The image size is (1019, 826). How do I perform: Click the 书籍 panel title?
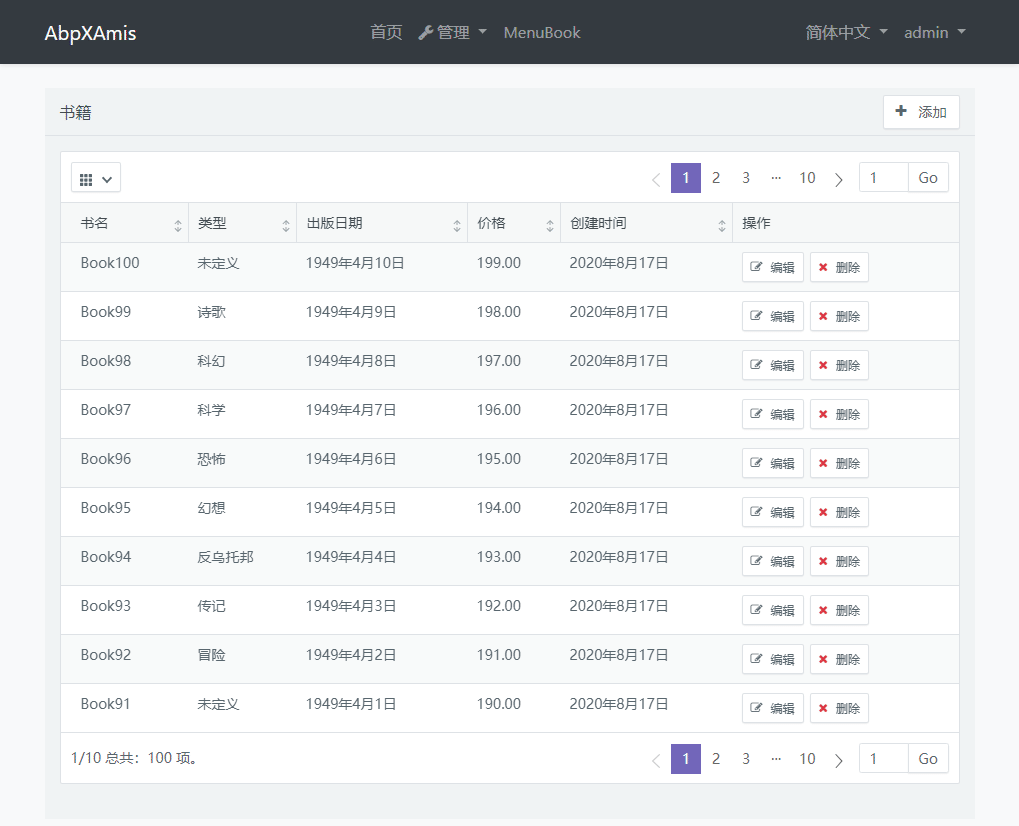point(75,112)
